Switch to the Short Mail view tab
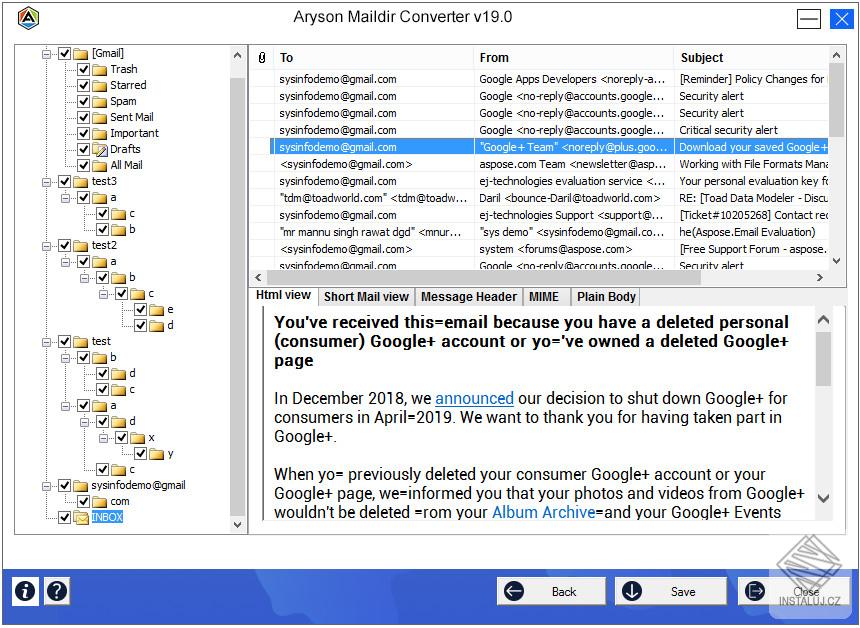 click(x=366, y=297)
